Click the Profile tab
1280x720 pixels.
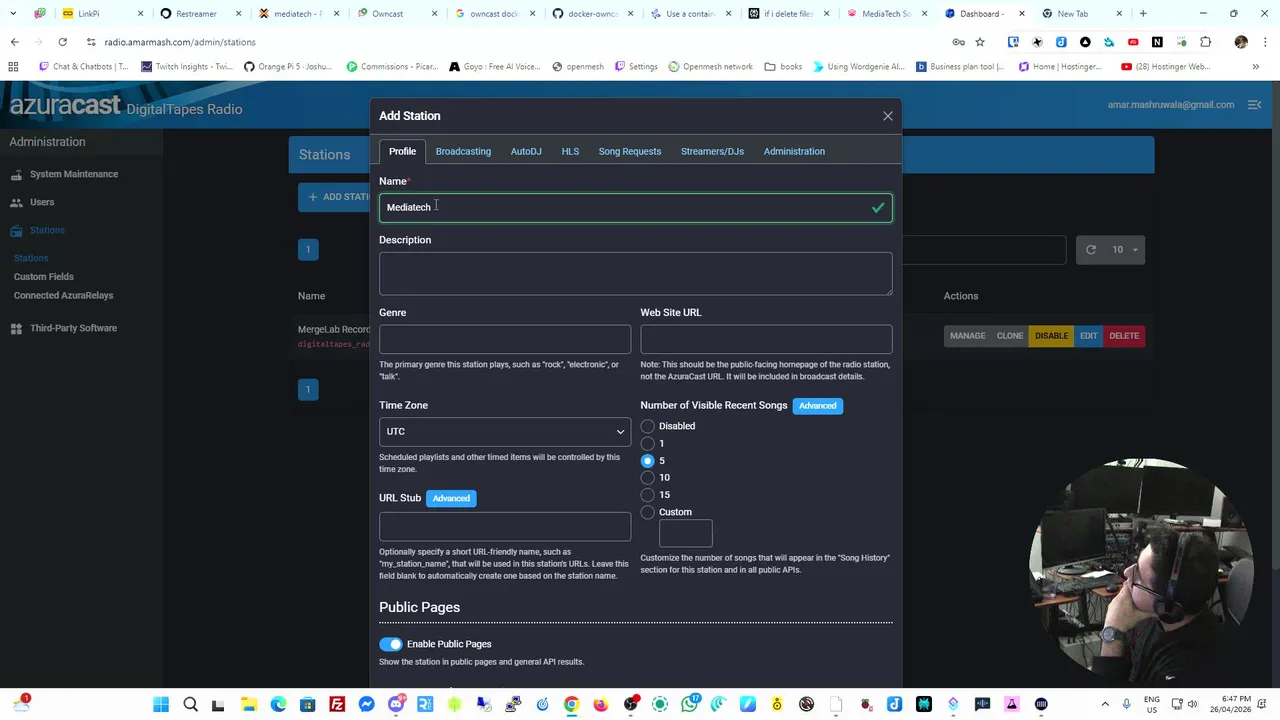tap(402, 151)
